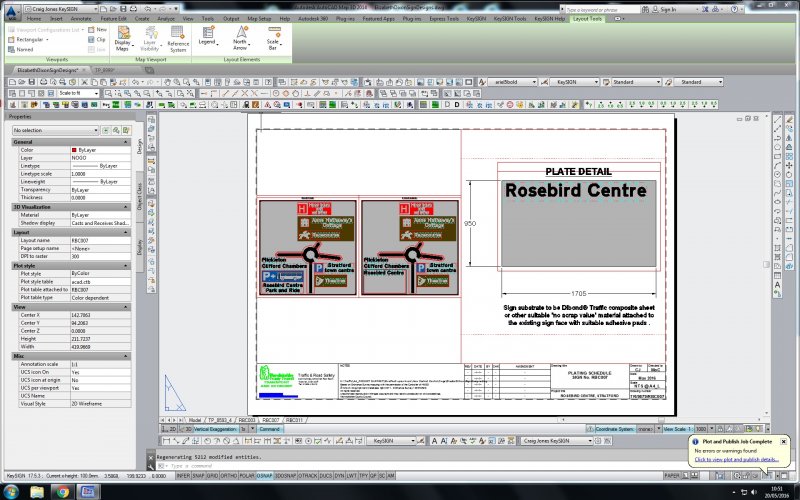
Task: Cut selection with scissors icon
Action: tap(85, 82)
